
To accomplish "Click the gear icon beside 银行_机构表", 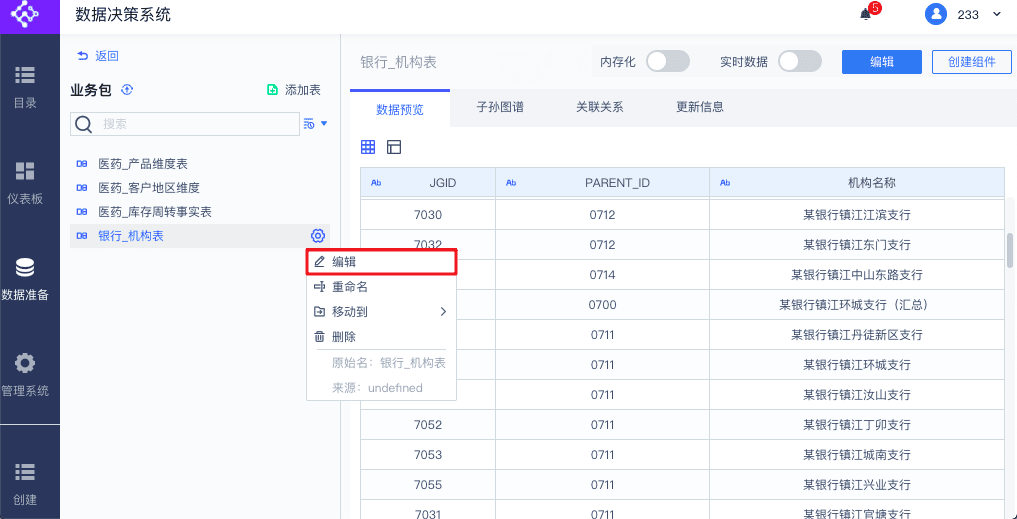I will pos(318,236).
